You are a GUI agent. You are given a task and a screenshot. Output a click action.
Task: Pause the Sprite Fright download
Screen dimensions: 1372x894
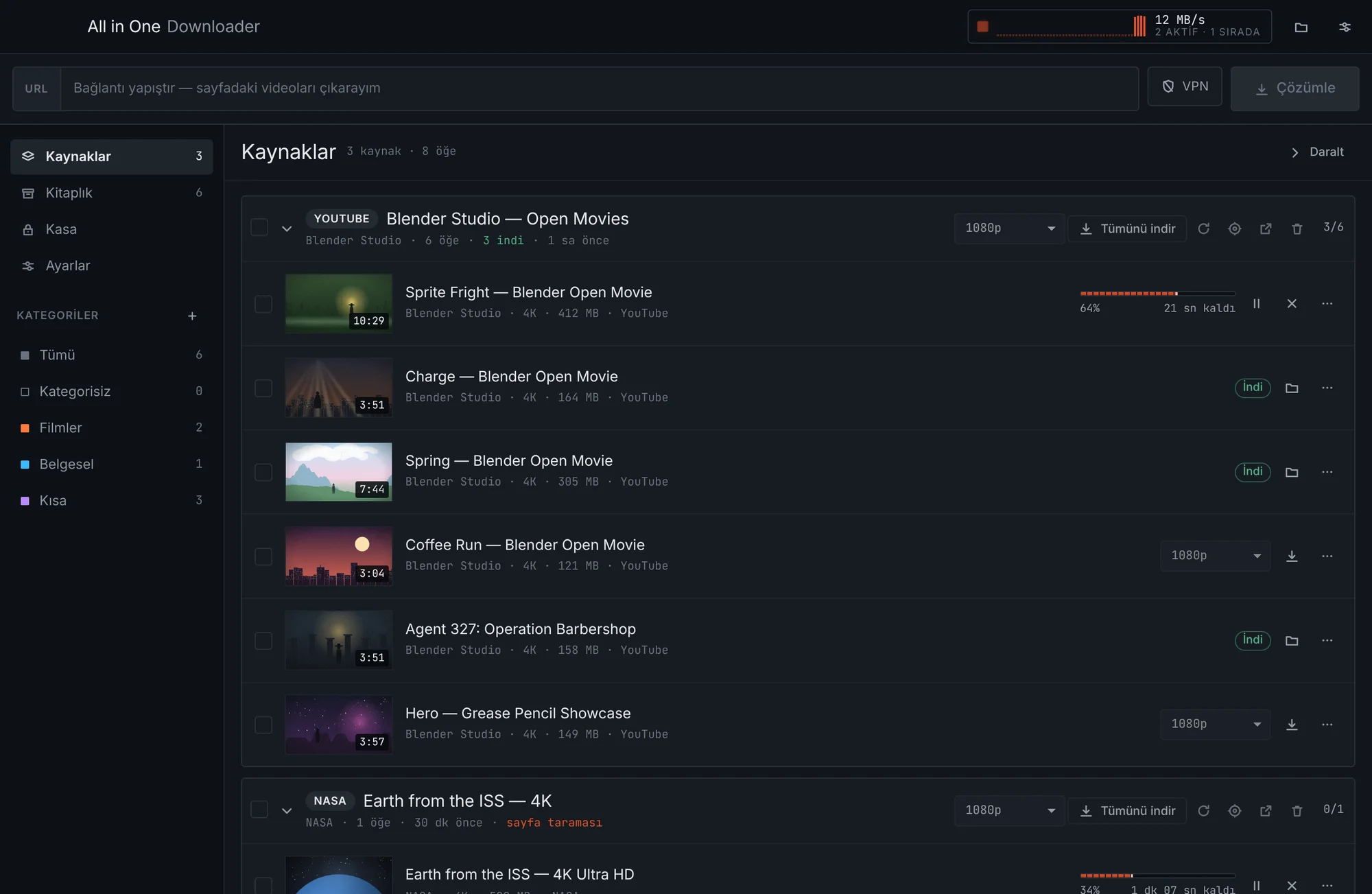click(1257, 303)
